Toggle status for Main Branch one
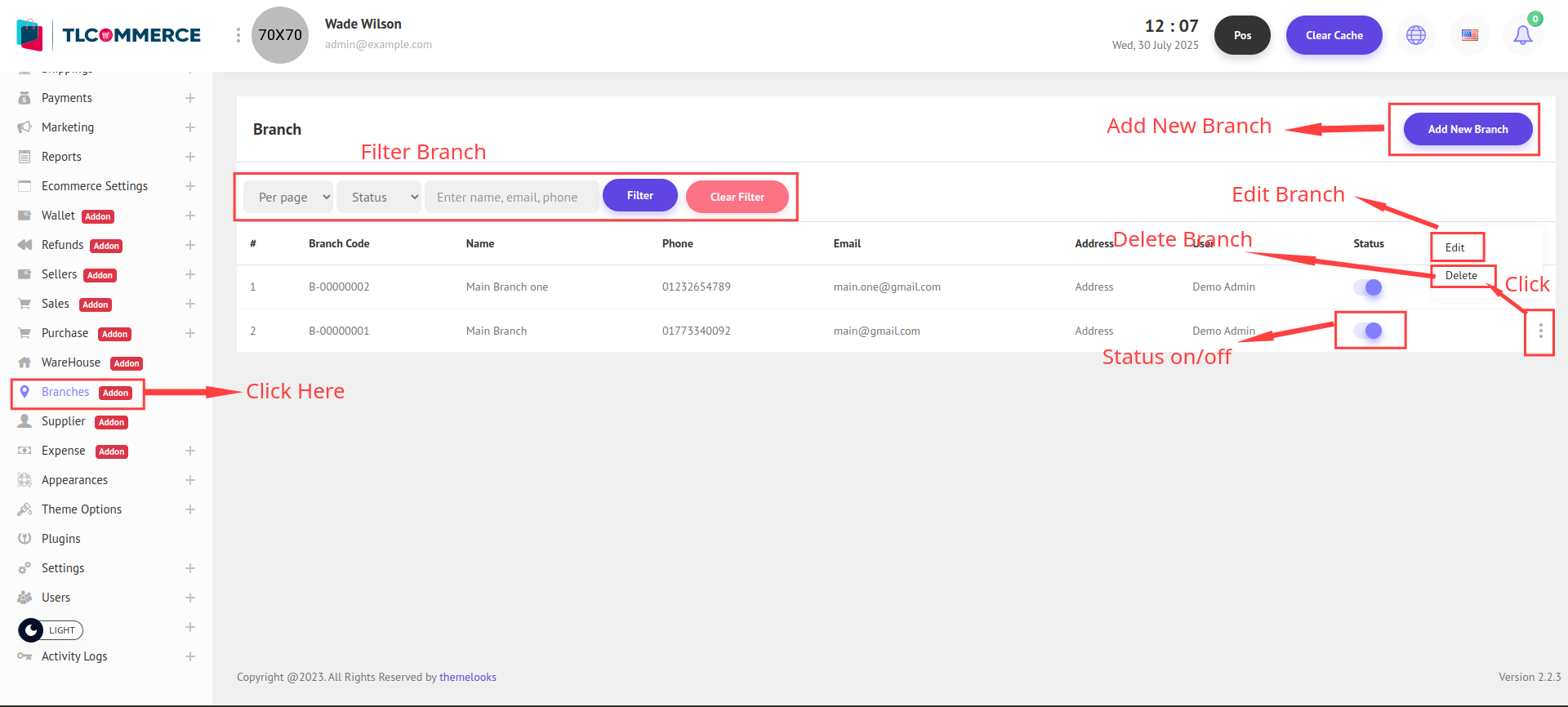The width and height of the screenshot is (1568, 707). point(1368,287)
